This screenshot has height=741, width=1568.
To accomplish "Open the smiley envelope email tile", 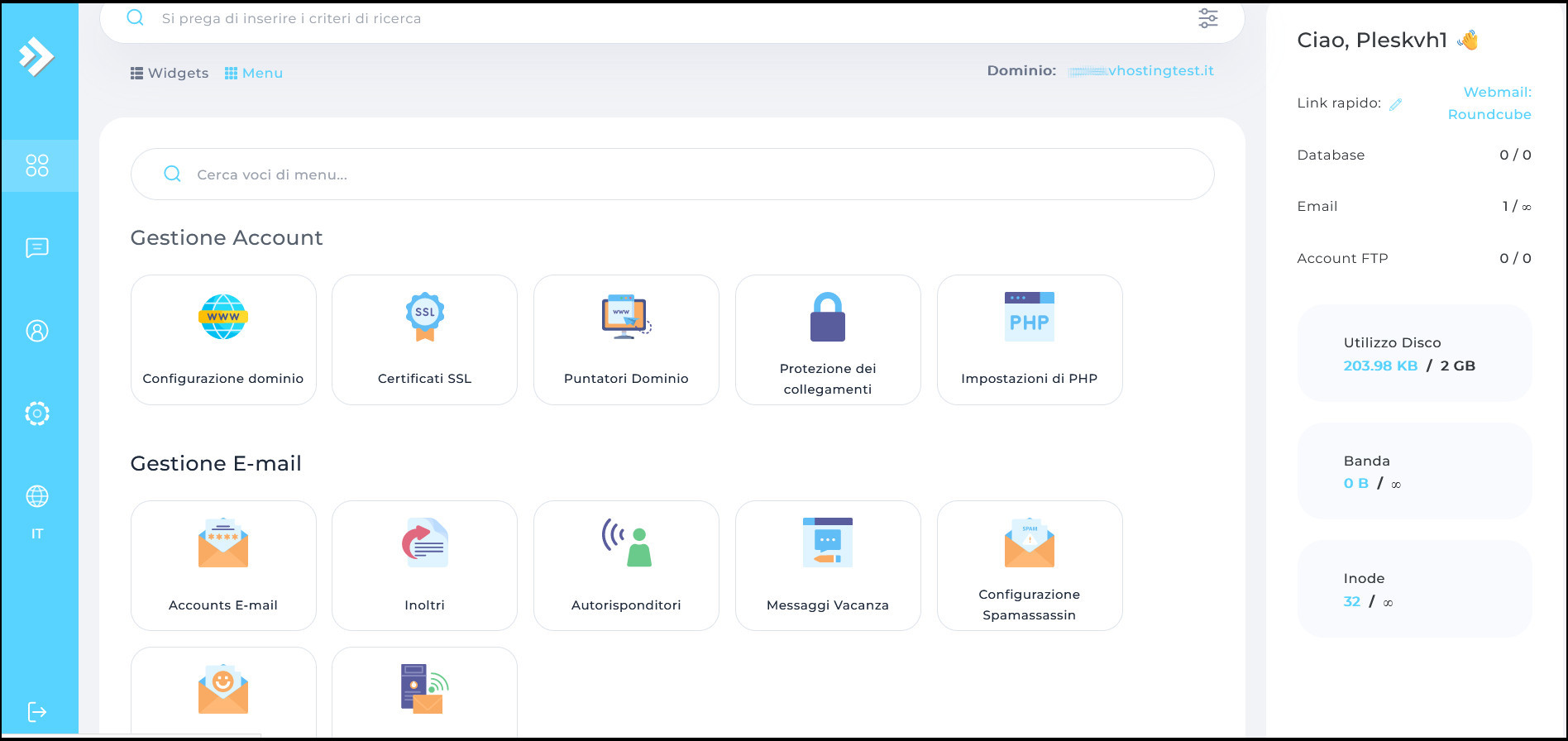I will click(x=223, y=691).
